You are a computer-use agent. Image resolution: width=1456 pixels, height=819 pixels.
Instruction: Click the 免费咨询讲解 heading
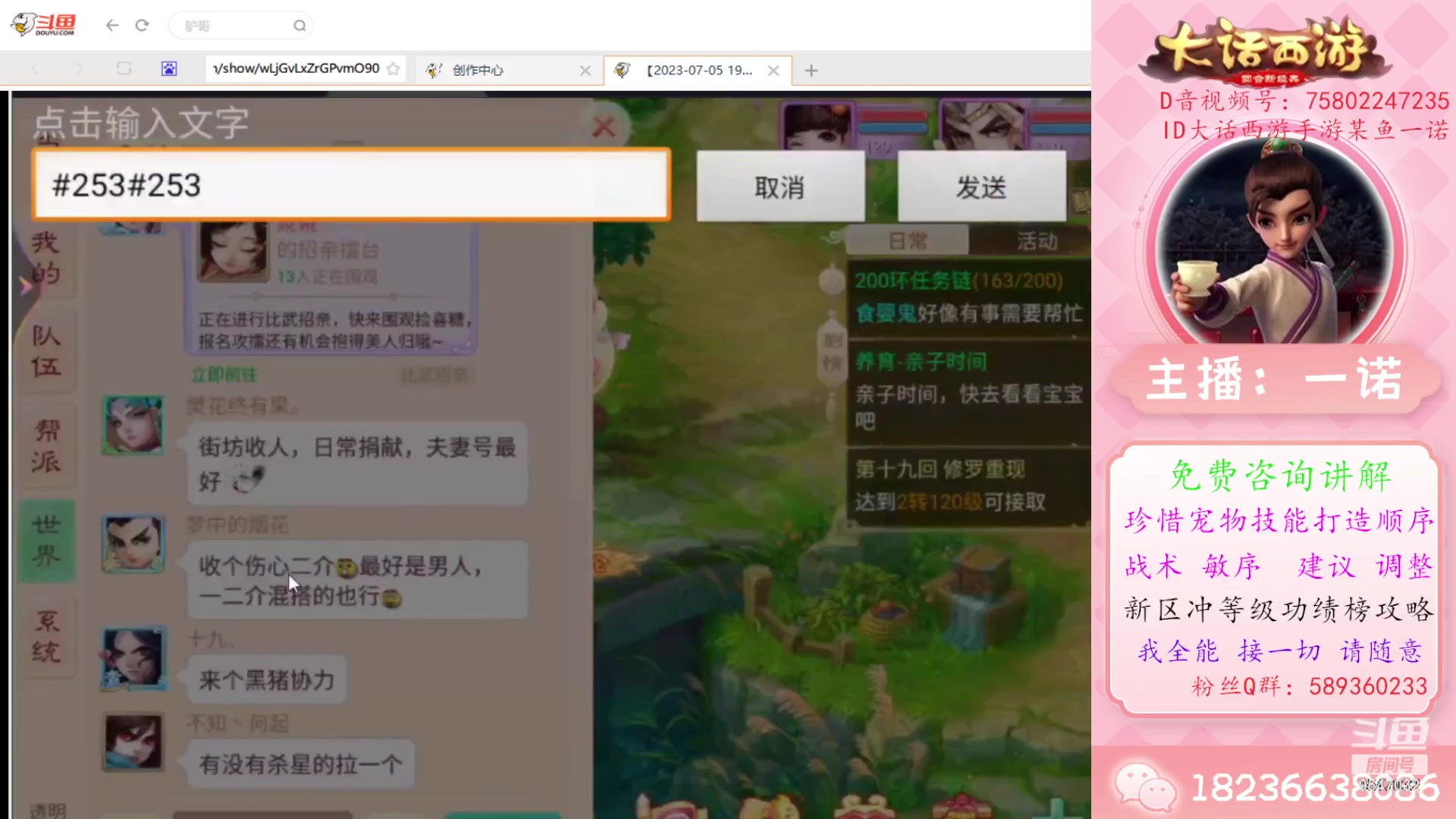1280,476
